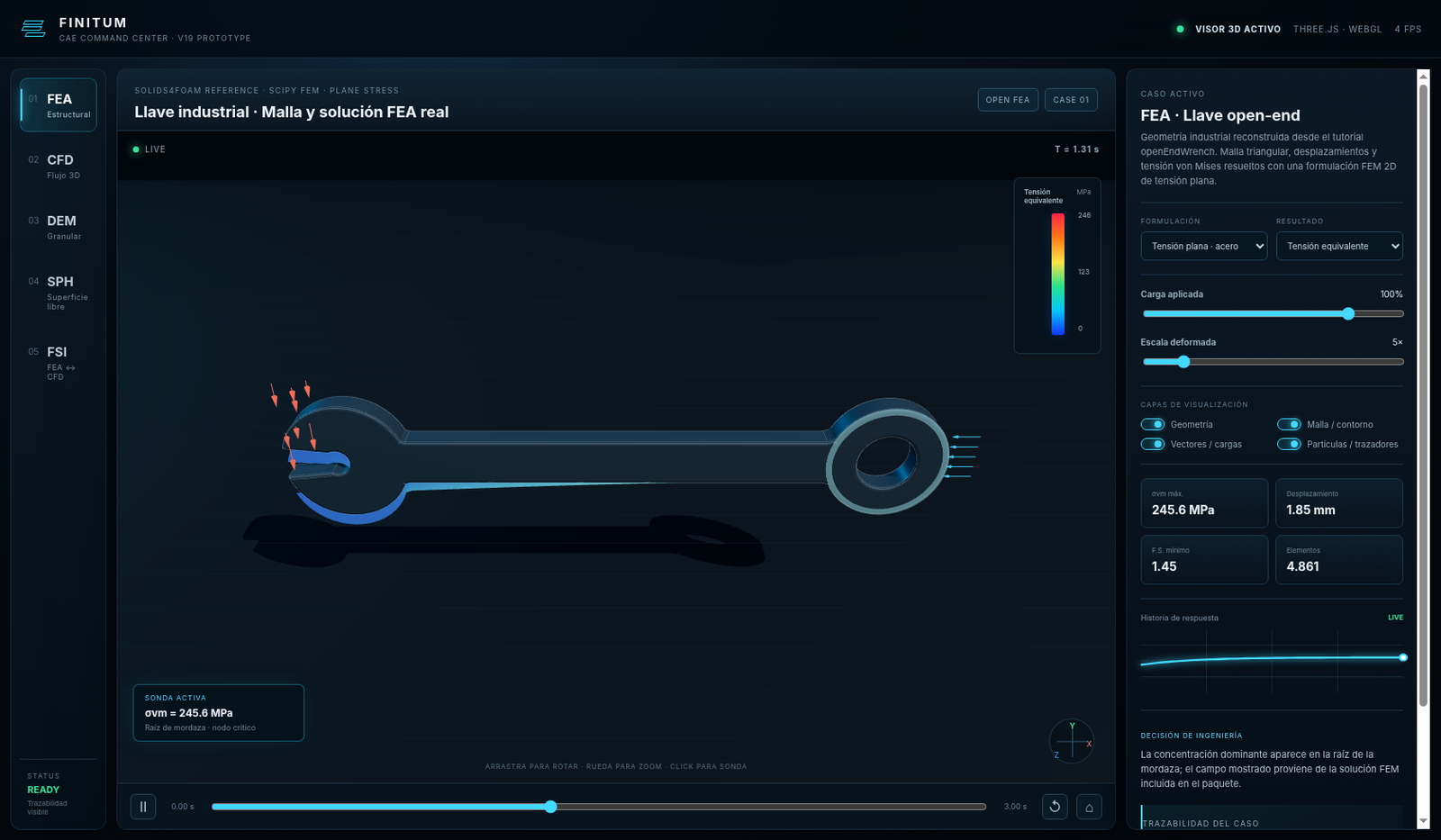This screenshot has height=840, width=1441.
Task: Click the right panel scrollbar
Action: click(x=1423, y=394)
